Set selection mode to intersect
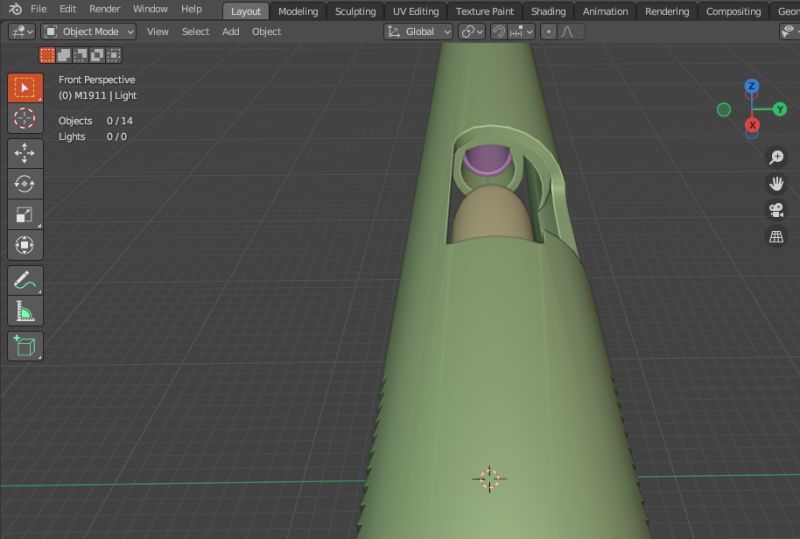The height and width of the screenshot is (539, 800). coord(114,55)
